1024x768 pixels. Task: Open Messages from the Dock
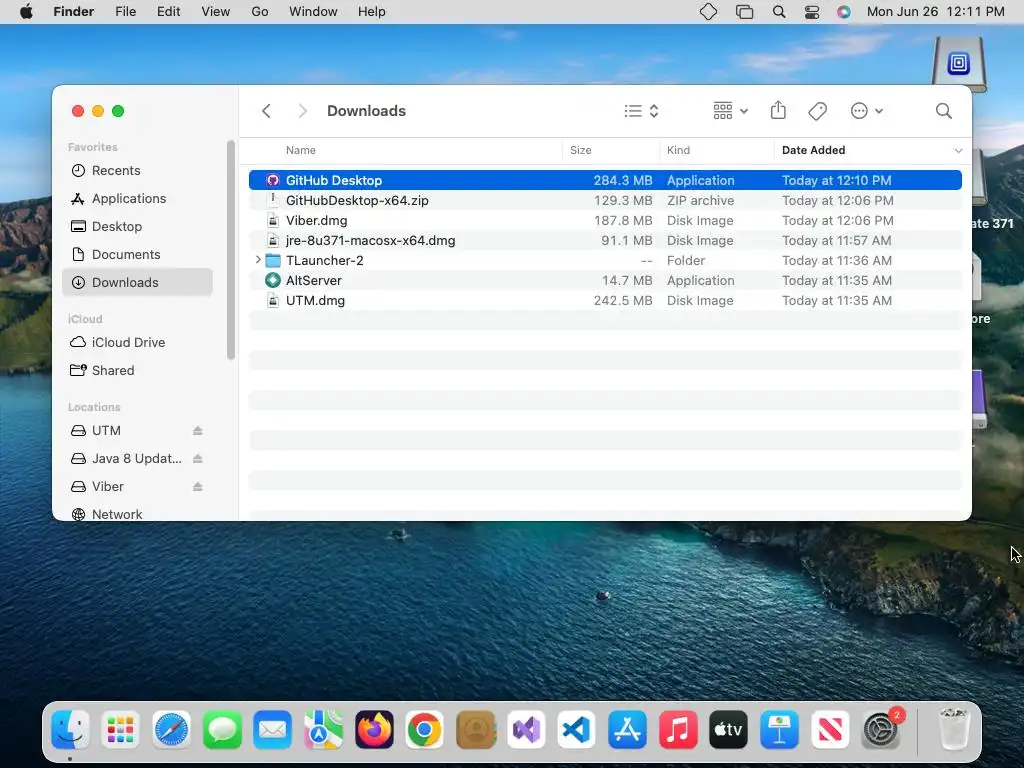point(222,729)
